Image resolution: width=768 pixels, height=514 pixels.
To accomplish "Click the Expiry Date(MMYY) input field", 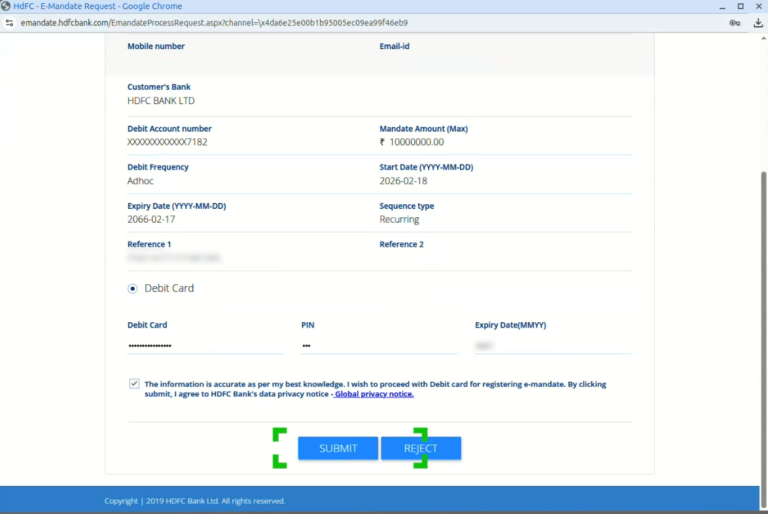I will click(552, 345).
